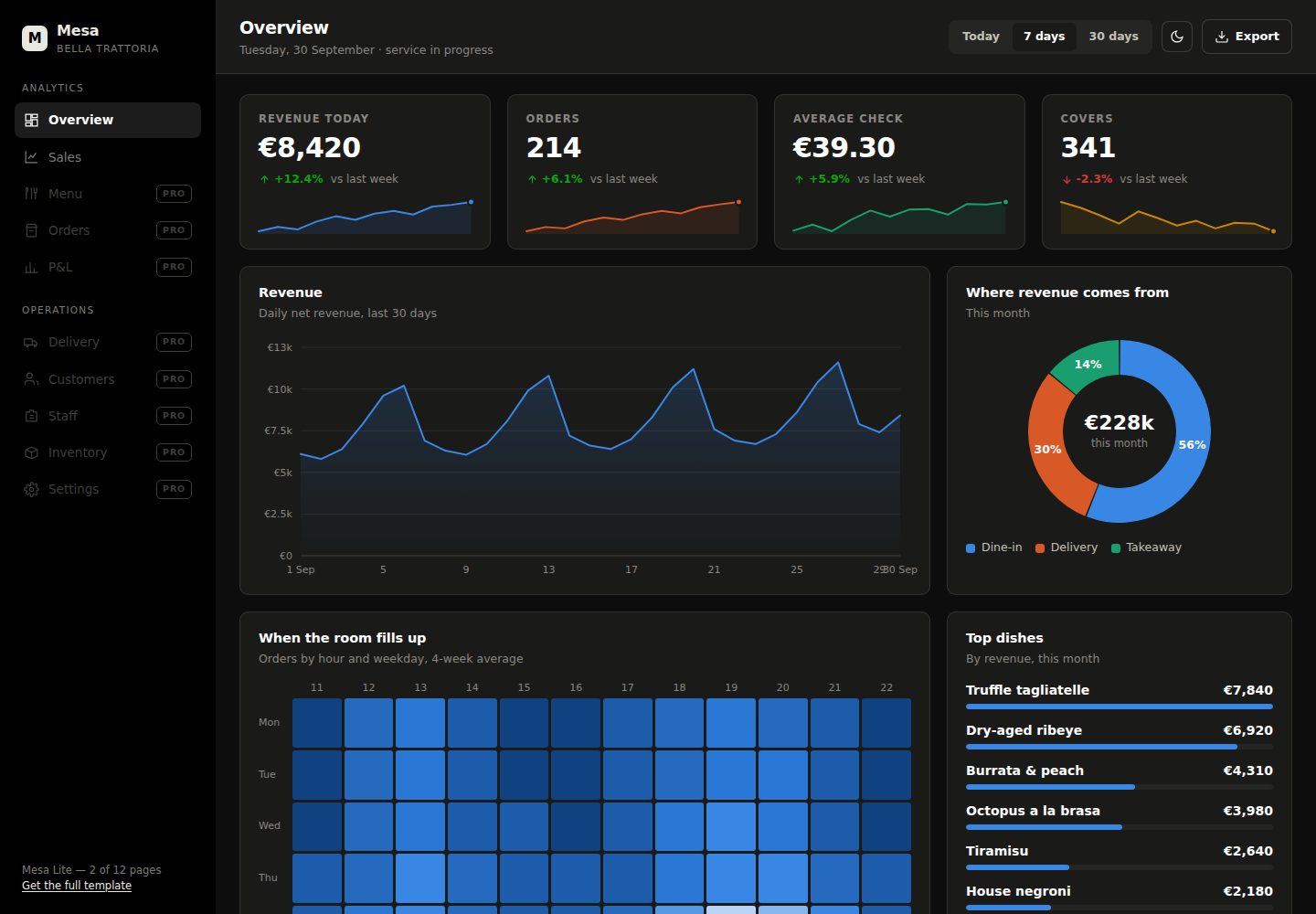Click the Settings gear icon
This screenshot has height=914, width=1316.
point(31,489)
